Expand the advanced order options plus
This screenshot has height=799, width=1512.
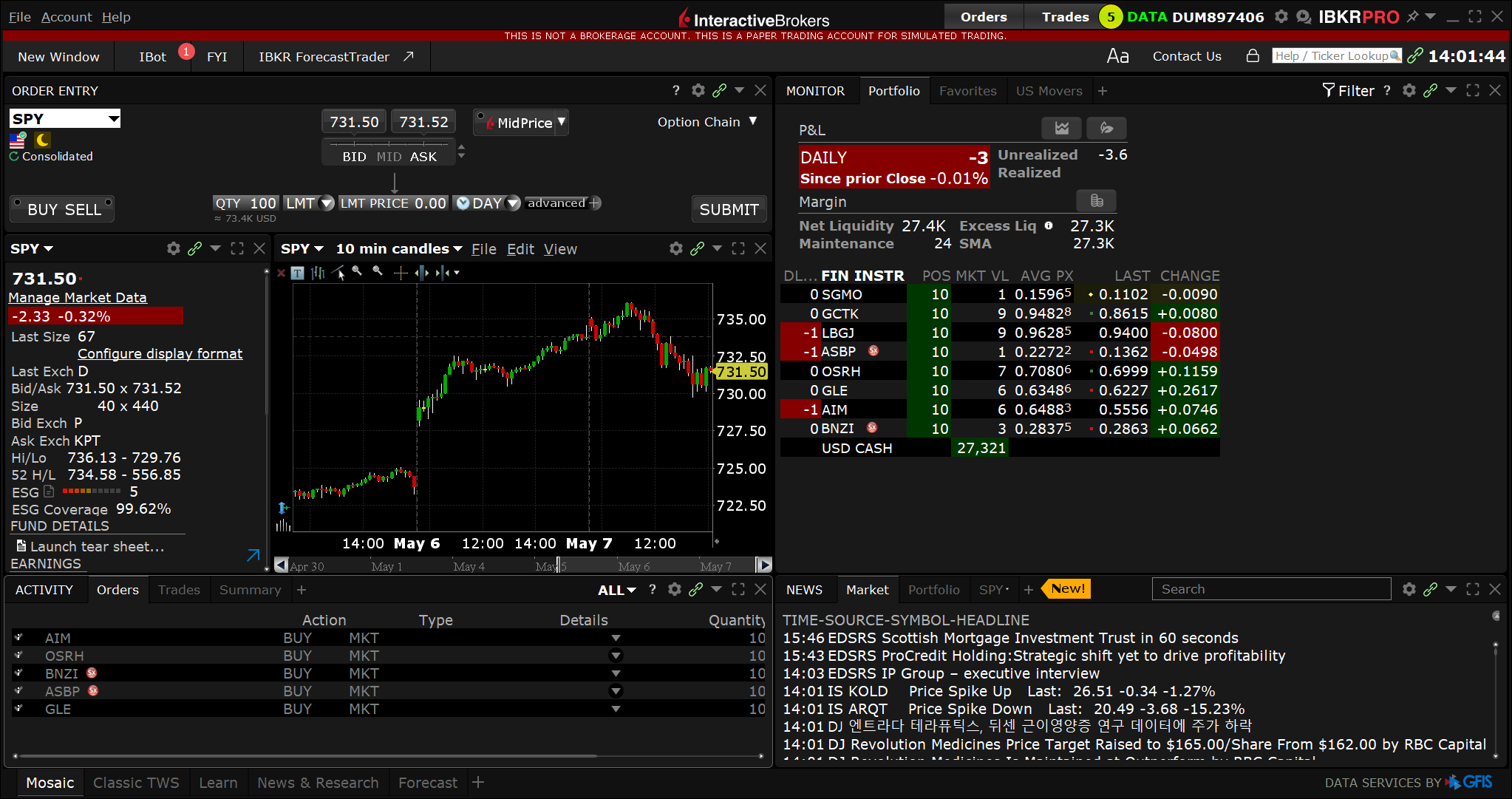595,203
